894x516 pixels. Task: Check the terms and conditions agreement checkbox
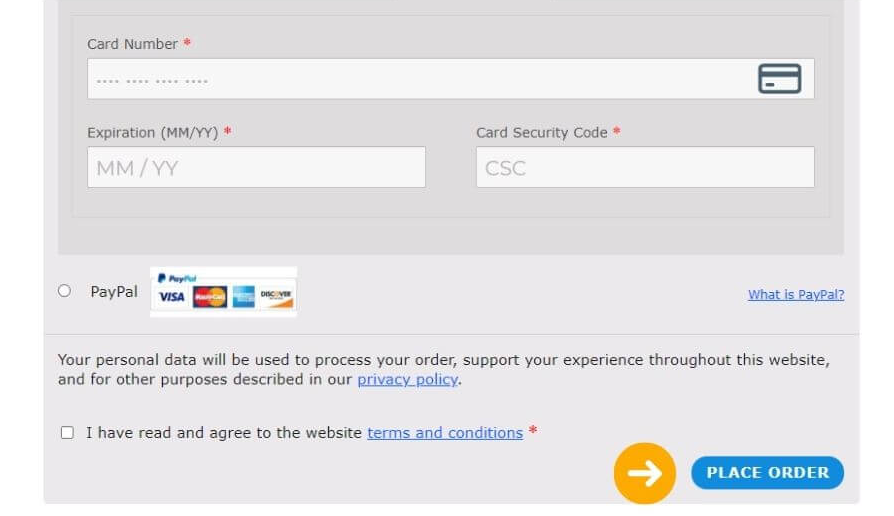[x=67, y=433]
